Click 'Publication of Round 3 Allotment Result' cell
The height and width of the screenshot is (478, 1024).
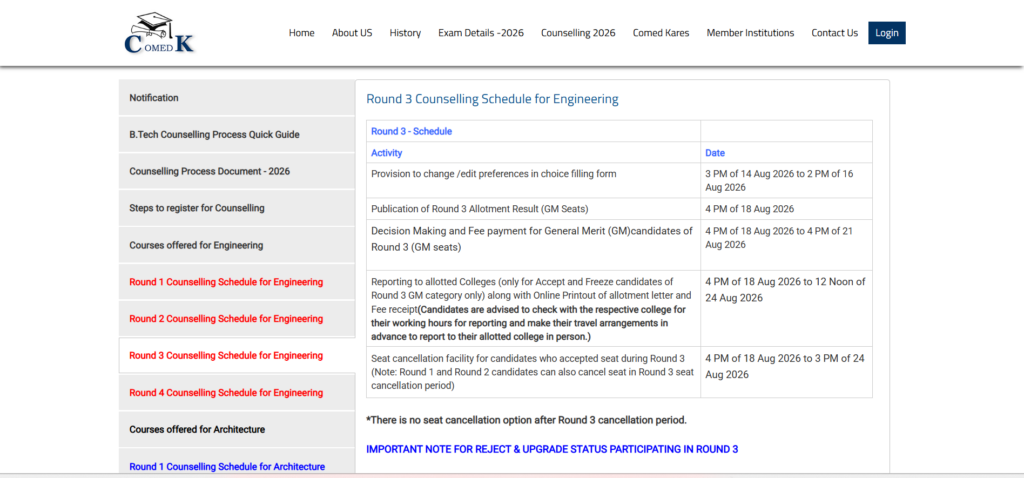click(x=534, y=209)
